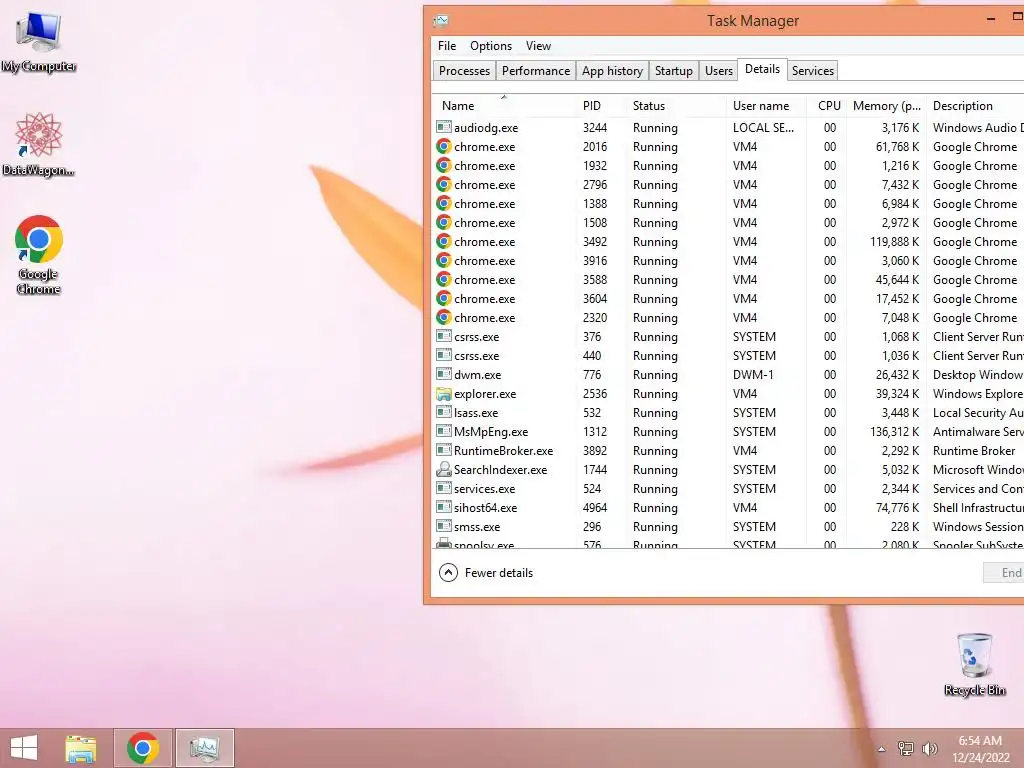Switch to Chrome in the taskbar

pyautogui.click(x=143, y=748)
